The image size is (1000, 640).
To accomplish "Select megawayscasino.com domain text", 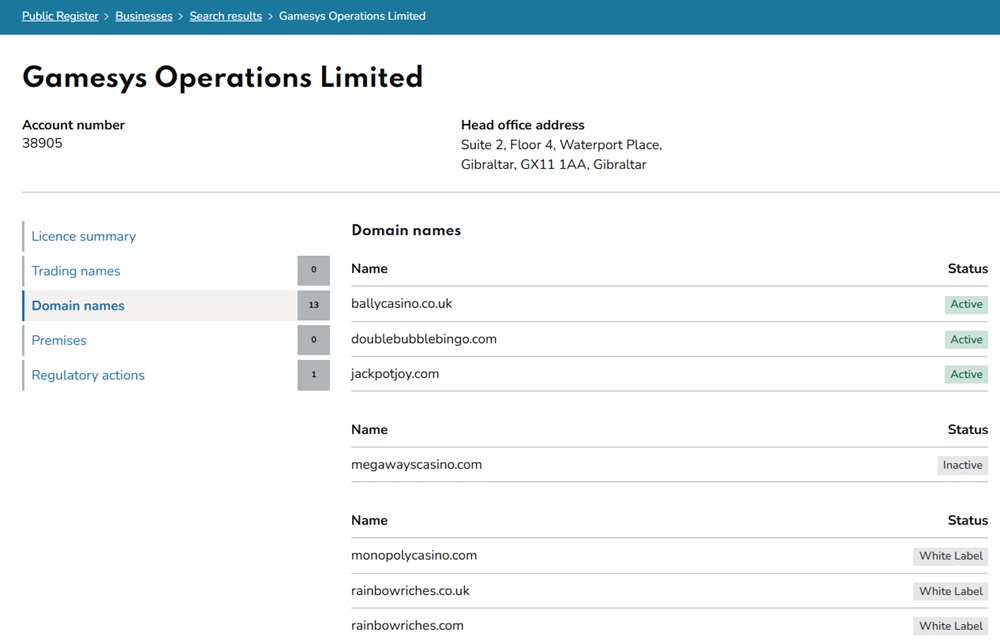I will click(x=416, y=465).
